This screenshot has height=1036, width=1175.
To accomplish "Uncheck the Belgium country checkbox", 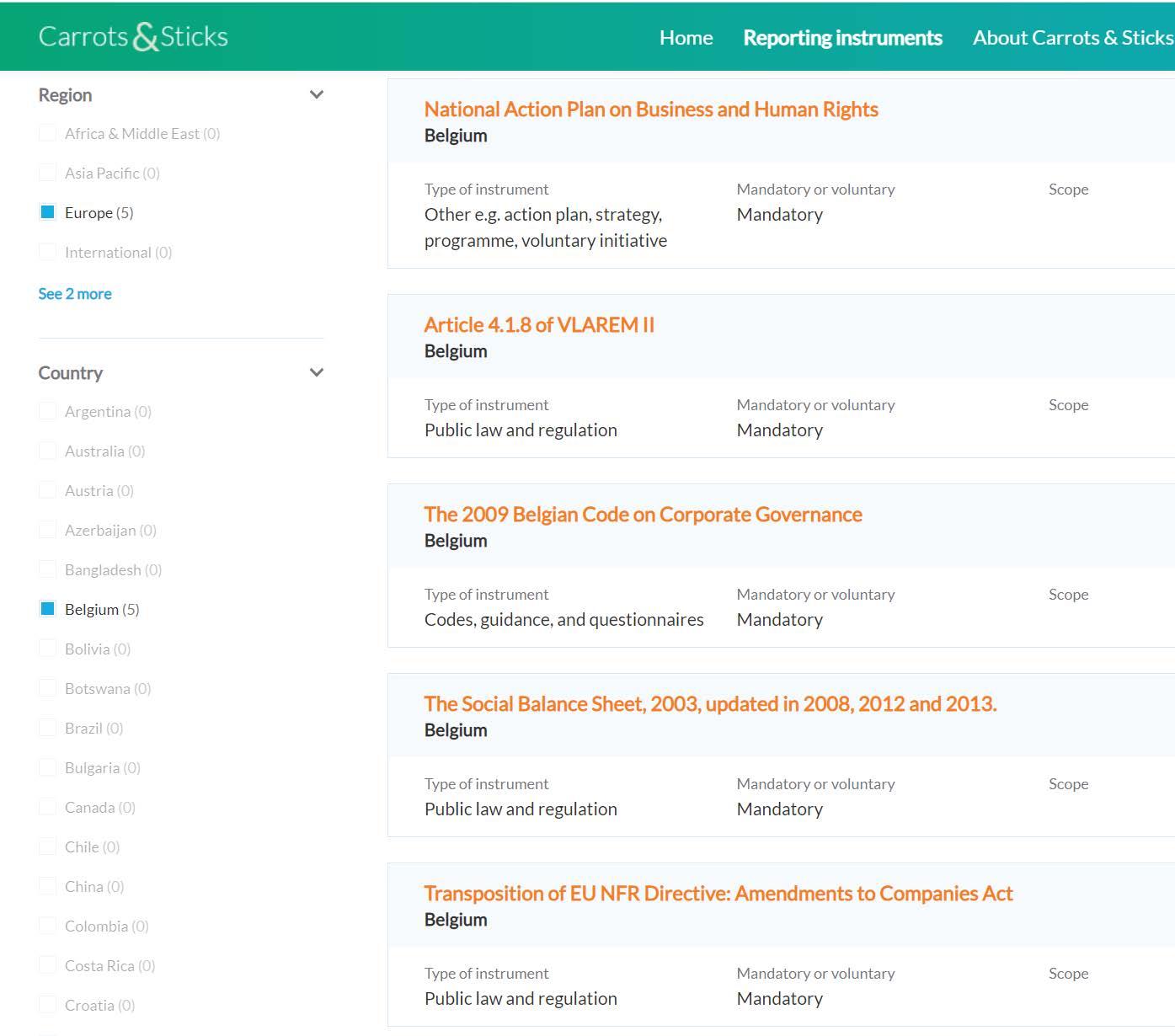I will (x=48, y=609).
